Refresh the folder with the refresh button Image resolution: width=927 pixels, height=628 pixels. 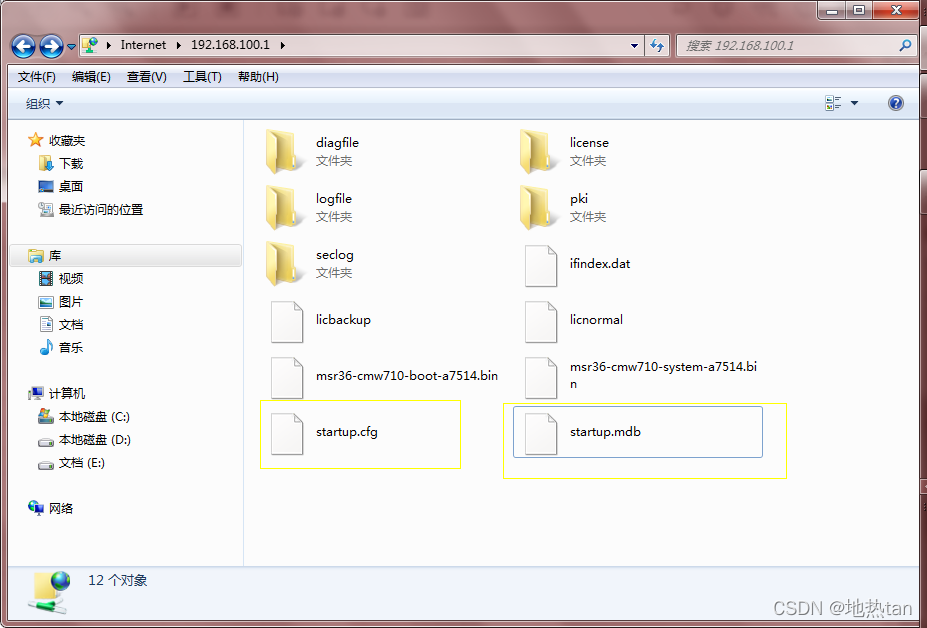656,46
